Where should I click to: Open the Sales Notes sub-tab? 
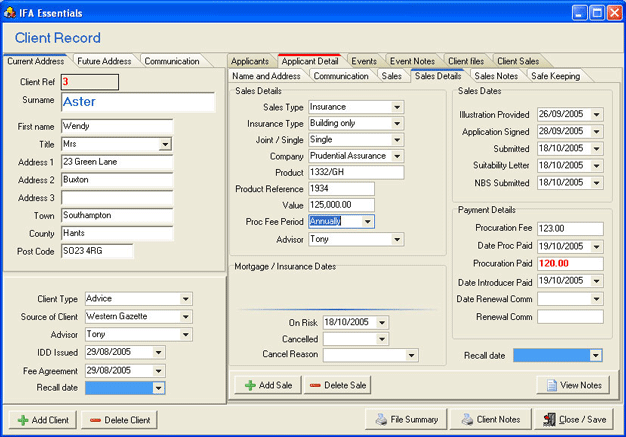pos(496,76)
